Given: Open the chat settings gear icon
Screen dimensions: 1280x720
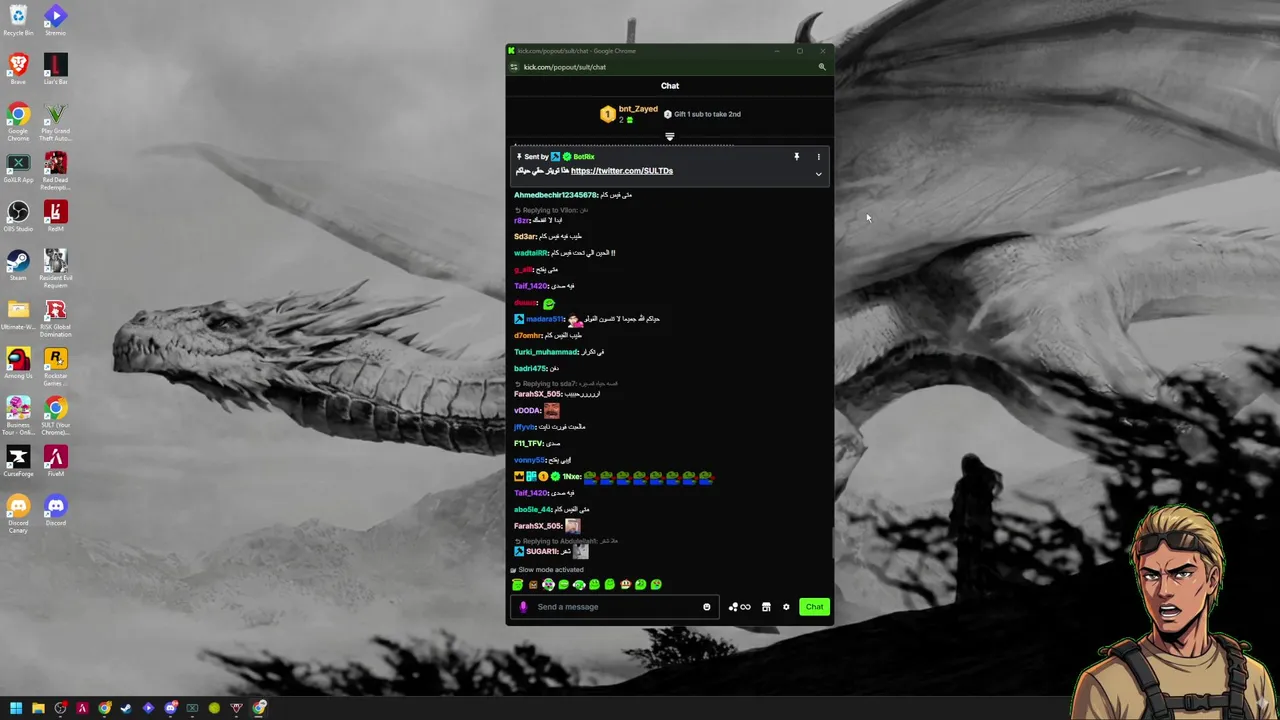Looking at the screenshot, I should pos(786,607).
